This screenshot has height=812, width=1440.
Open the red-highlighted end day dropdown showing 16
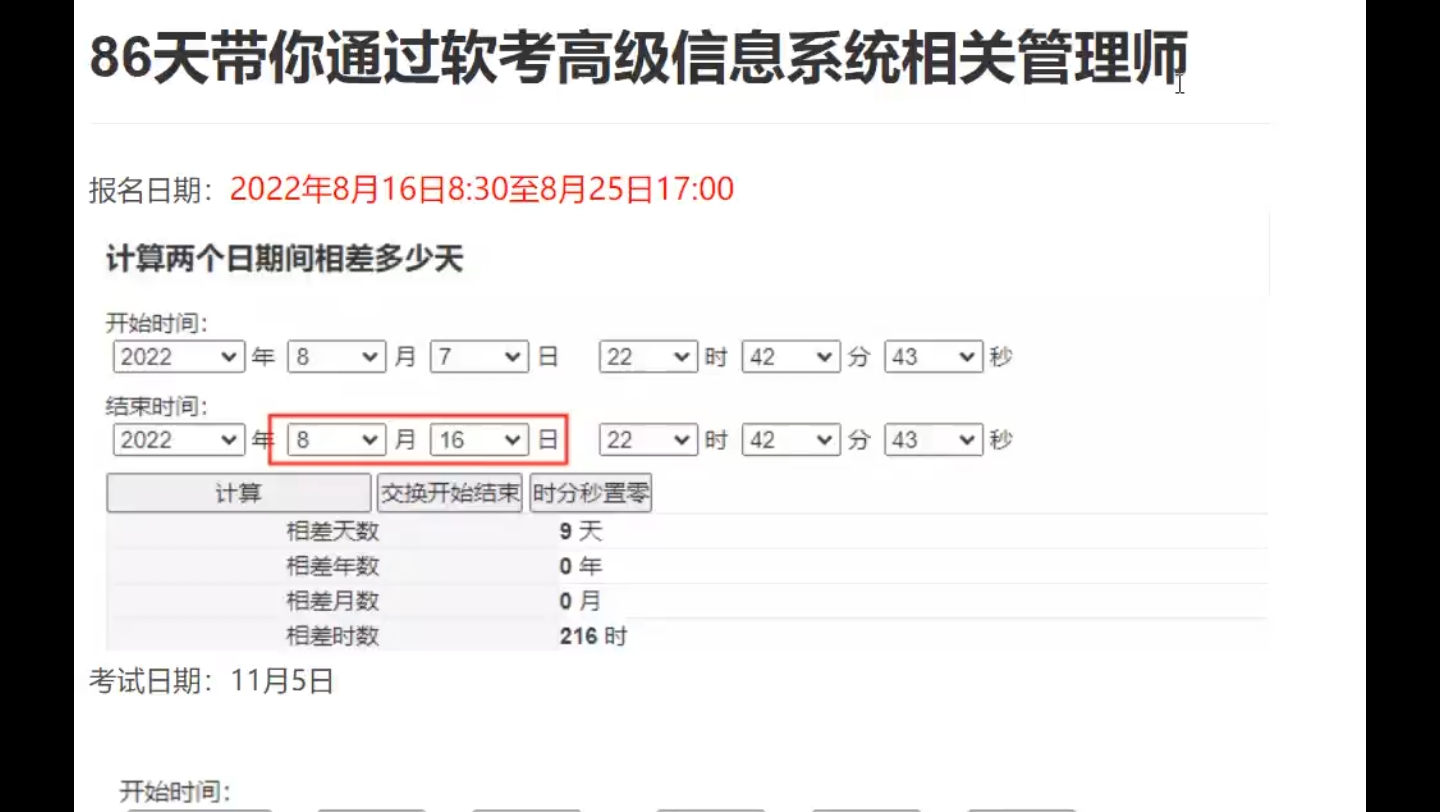[477, 439]
